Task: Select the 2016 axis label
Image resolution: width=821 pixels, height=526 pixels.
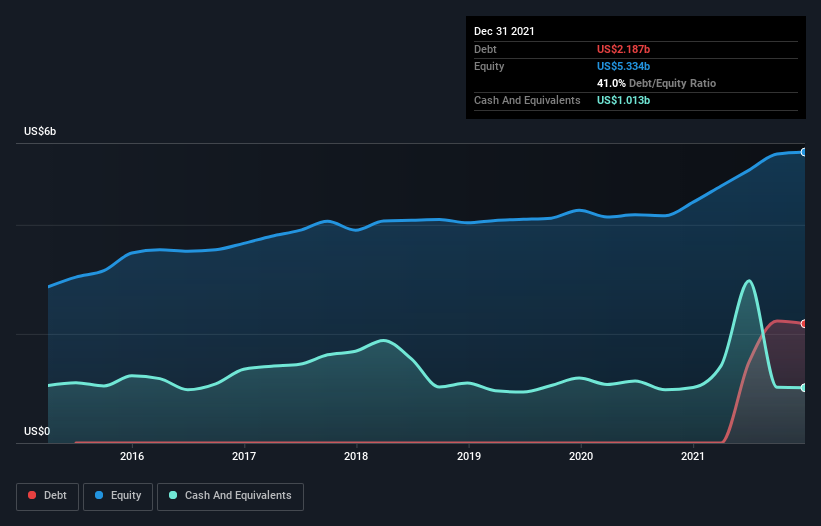Action: point(132,456)
